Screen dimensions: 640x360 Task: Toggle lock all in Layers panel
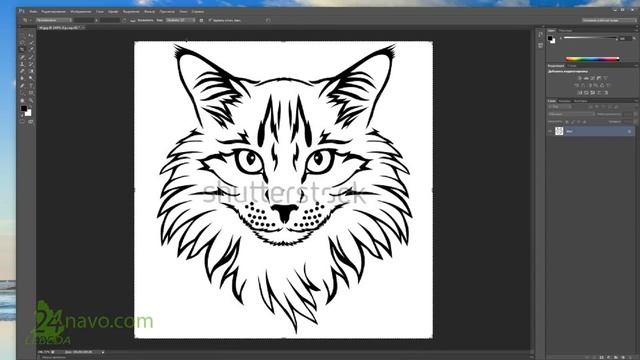coord(585,122)
